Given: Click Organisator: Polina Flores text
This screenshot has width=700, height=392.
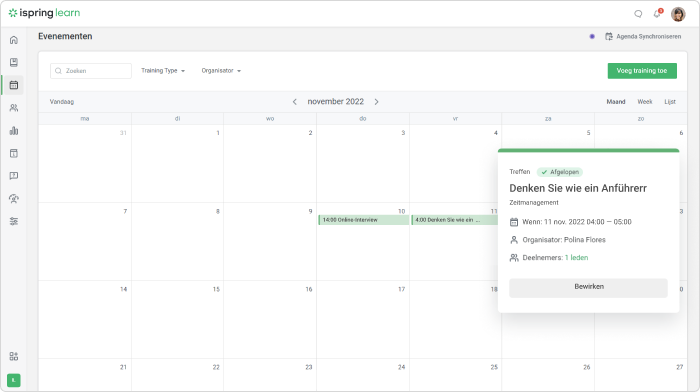Looking at the screenshot, I should (564, 240).
